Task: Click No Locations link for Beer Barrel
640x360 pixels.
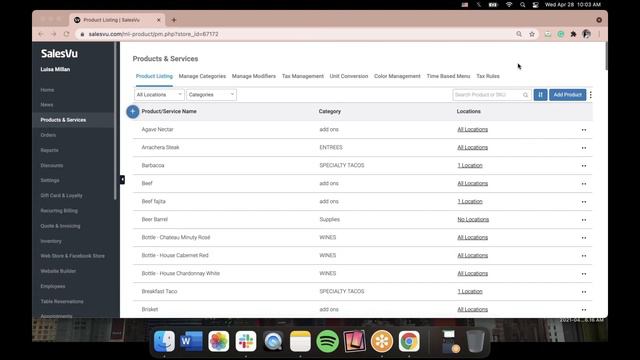Action: pyautogui.click(x=473, y=219)
